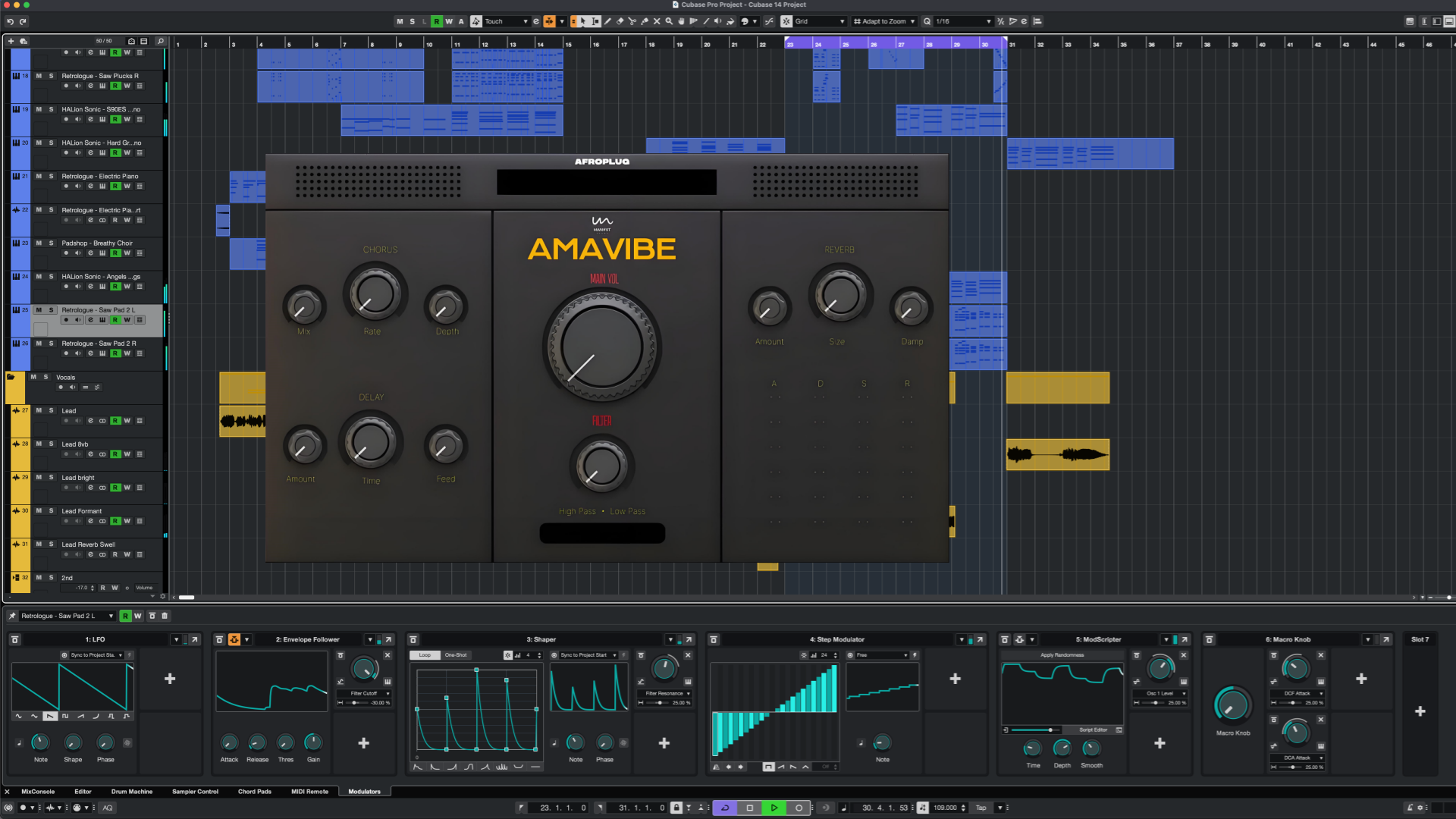Select the Mute (X) tool
Viewport: 1456px width, 819px height.
657,21
